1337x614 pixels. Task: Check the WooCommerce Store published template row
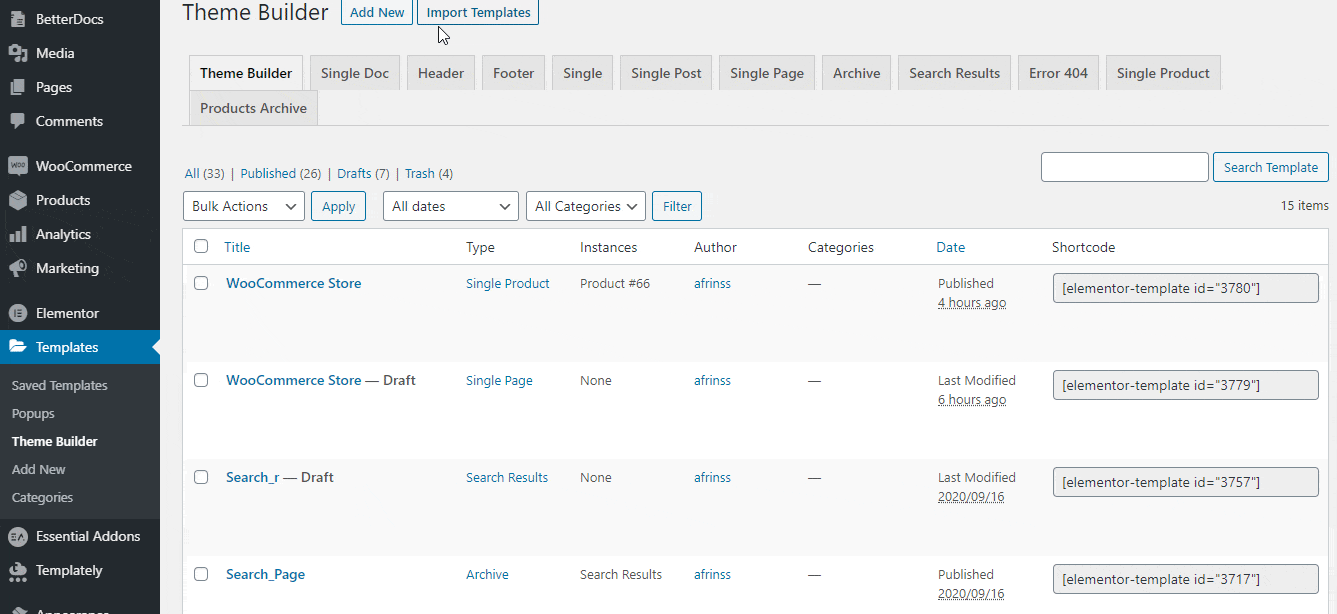(201, 283)
